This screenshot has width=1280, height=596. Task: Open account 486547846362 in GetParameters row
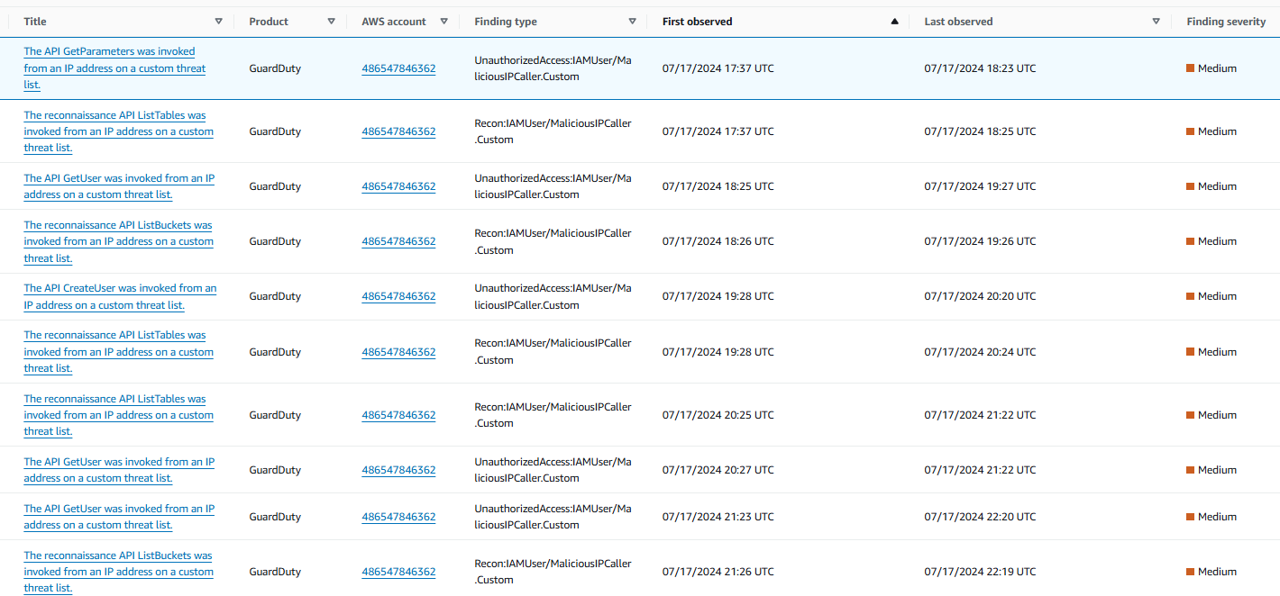(x=398, y=69)
